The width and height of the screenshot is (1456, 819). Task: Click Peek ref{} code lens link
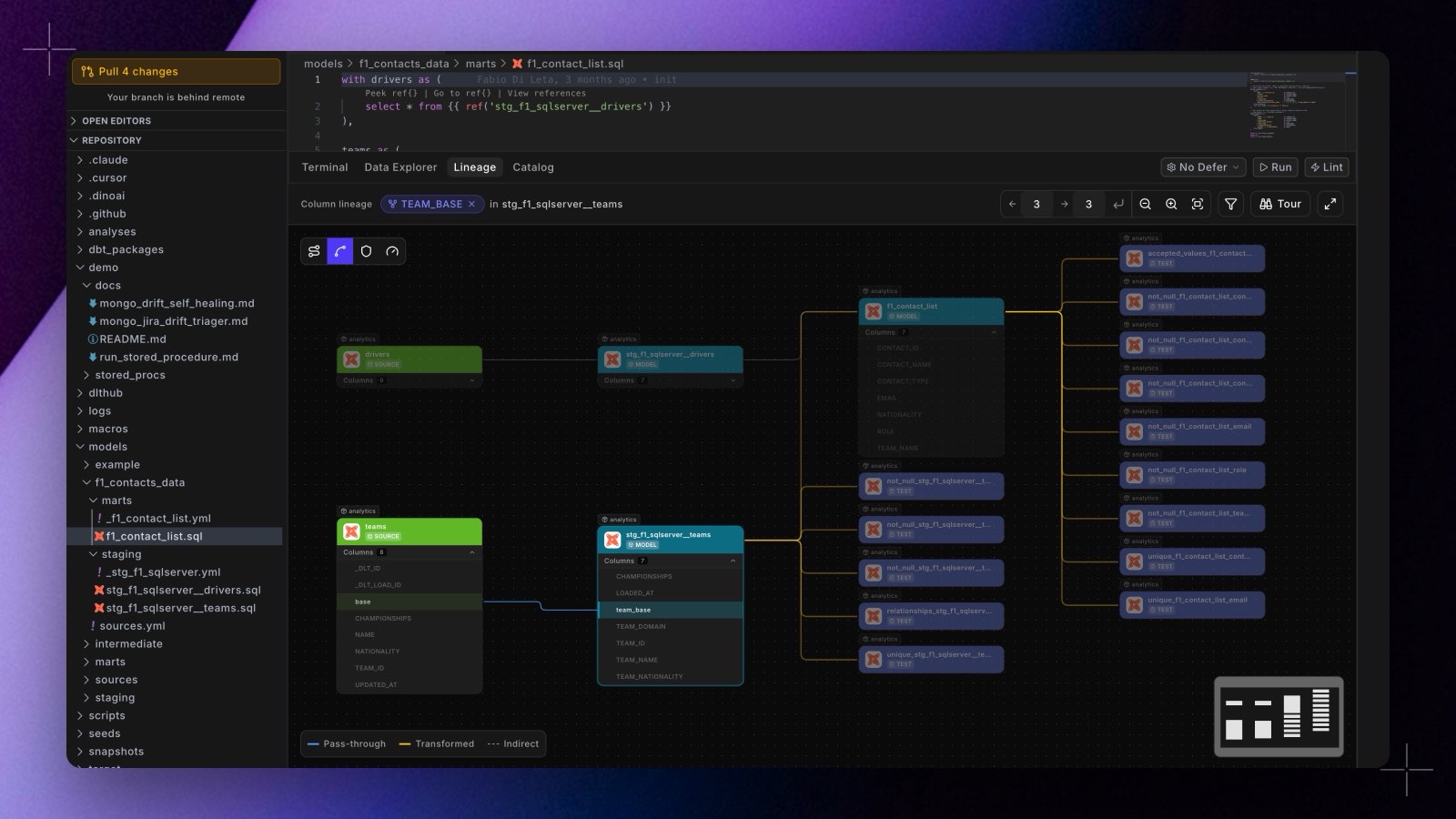tap(391, 93)
